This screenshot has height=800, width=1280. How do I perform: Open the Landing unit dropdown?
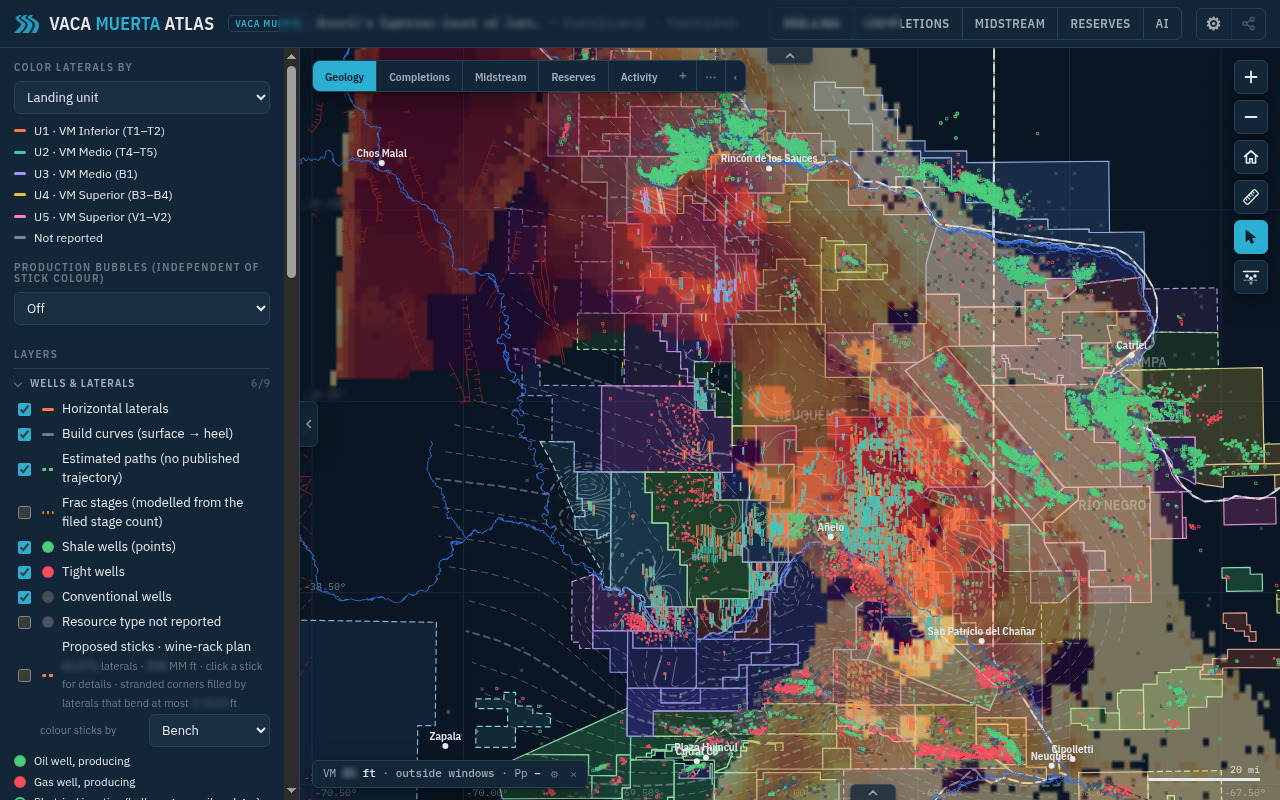142,97
